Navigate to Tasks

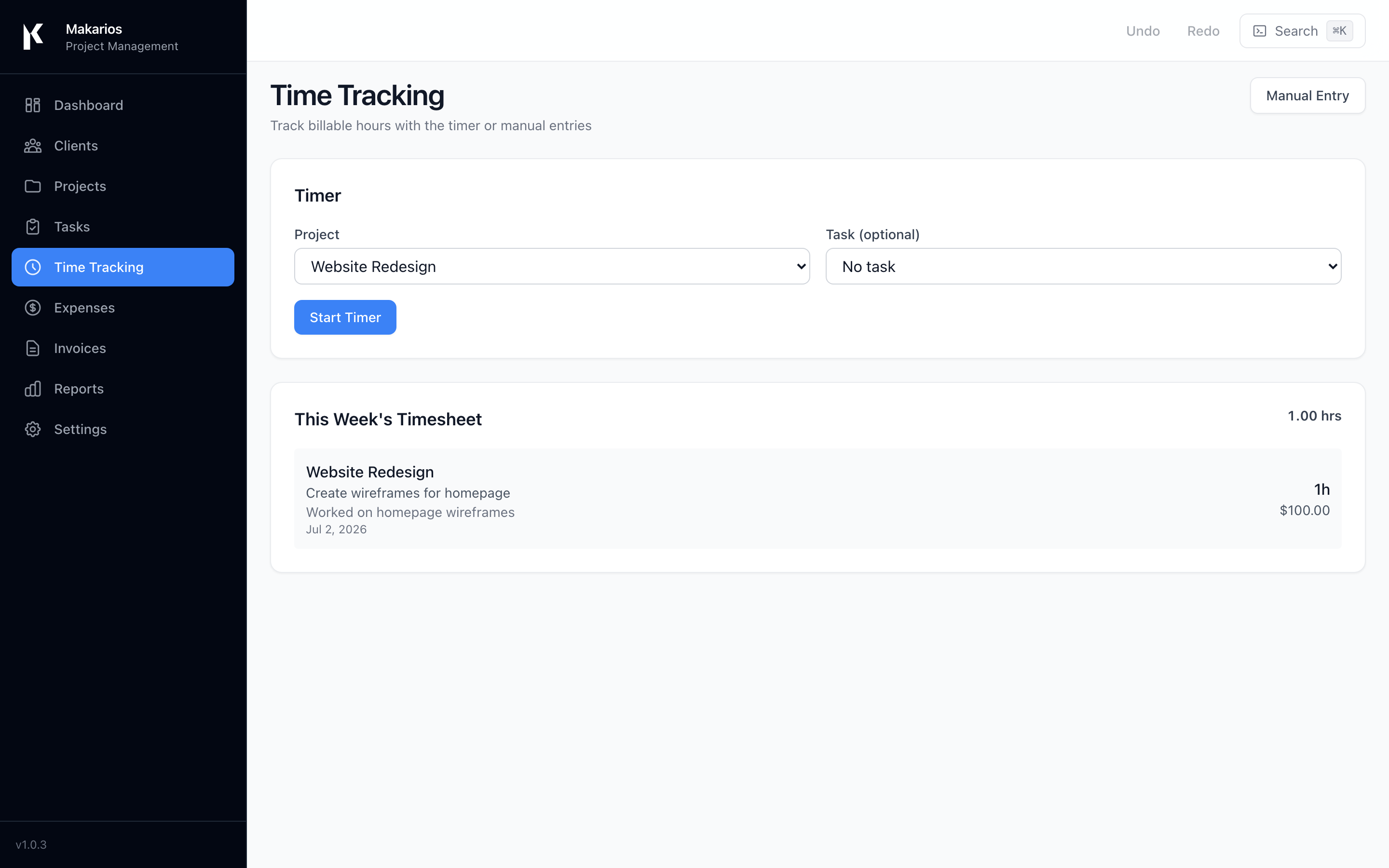[123, 227]
